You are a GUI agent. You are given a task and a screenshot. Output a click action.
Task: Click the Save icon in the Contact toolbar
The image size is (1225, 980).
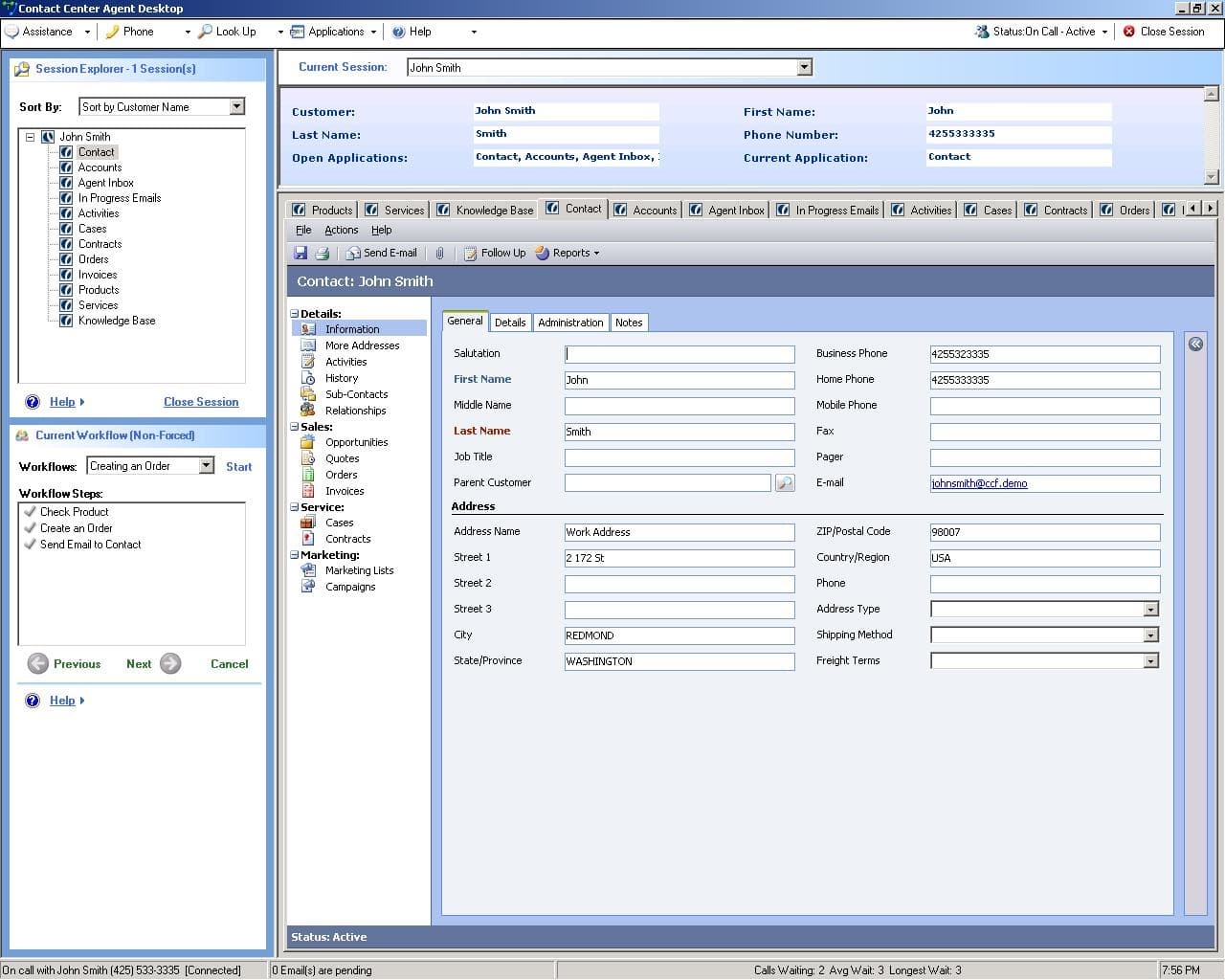coord(301,253)
